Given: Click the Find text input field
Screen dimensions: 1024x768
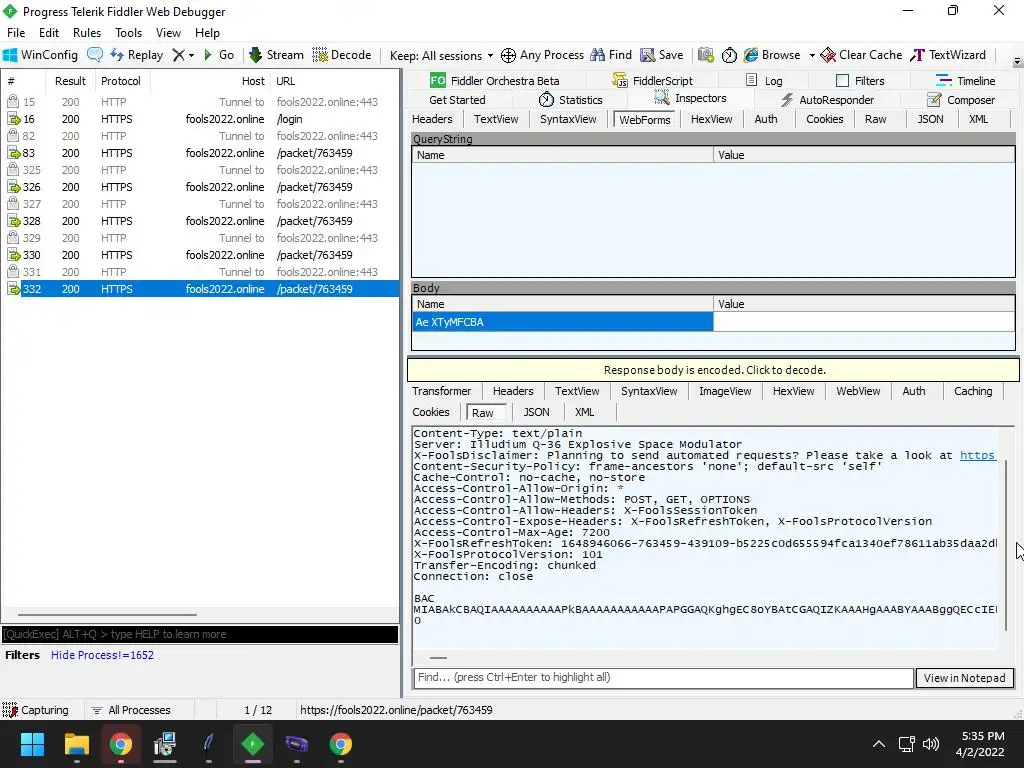Looking at the screenshot, I should point(663,677).
